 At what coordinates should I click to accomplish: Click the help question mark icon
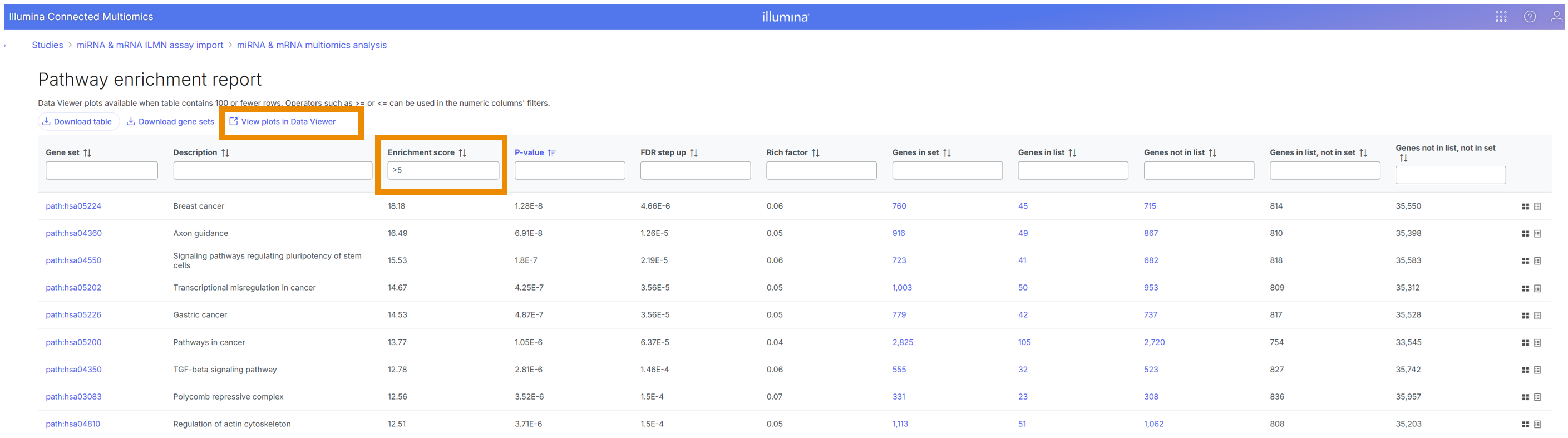tap(1529, 17)
